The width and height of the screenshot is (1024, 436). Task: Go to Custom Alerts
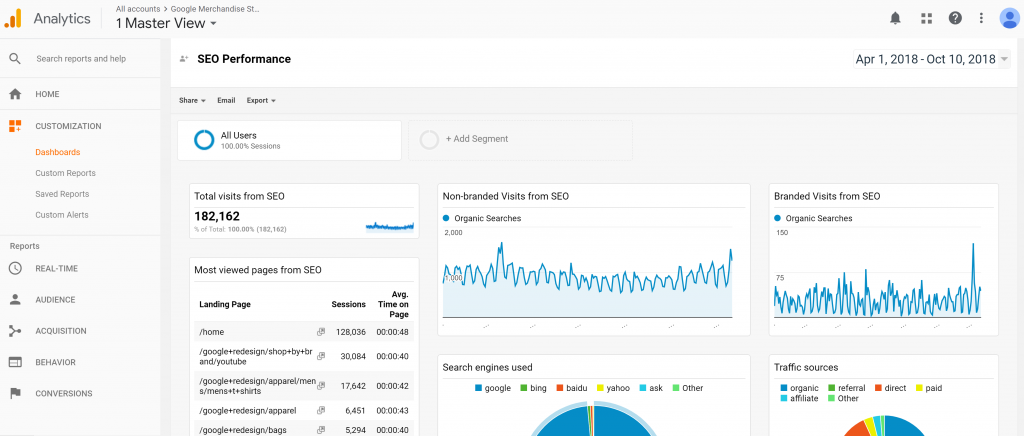tap(61, 215)
